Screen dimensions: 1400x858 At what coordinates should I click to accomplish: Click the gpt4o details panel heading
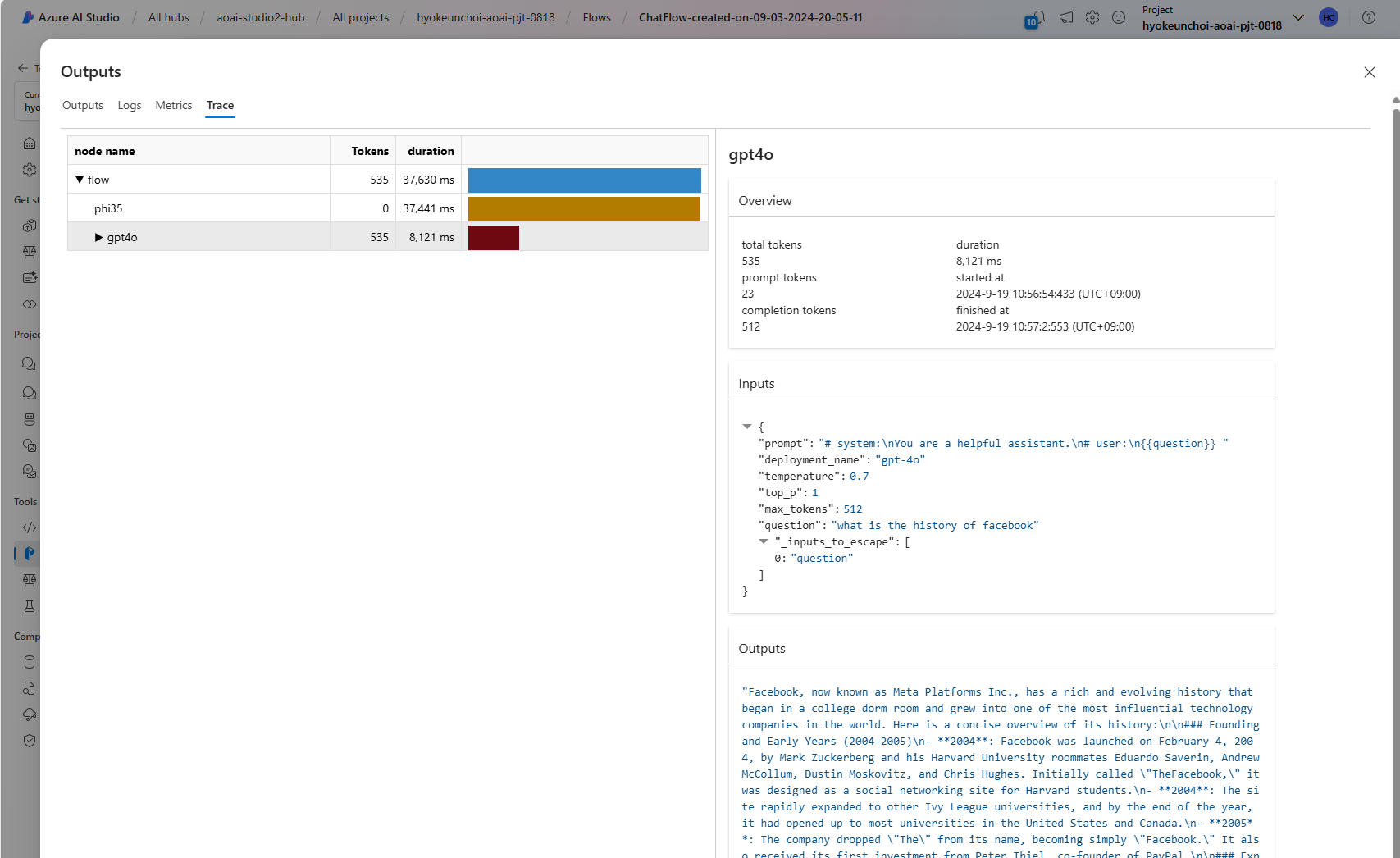(x=750, y=154)
